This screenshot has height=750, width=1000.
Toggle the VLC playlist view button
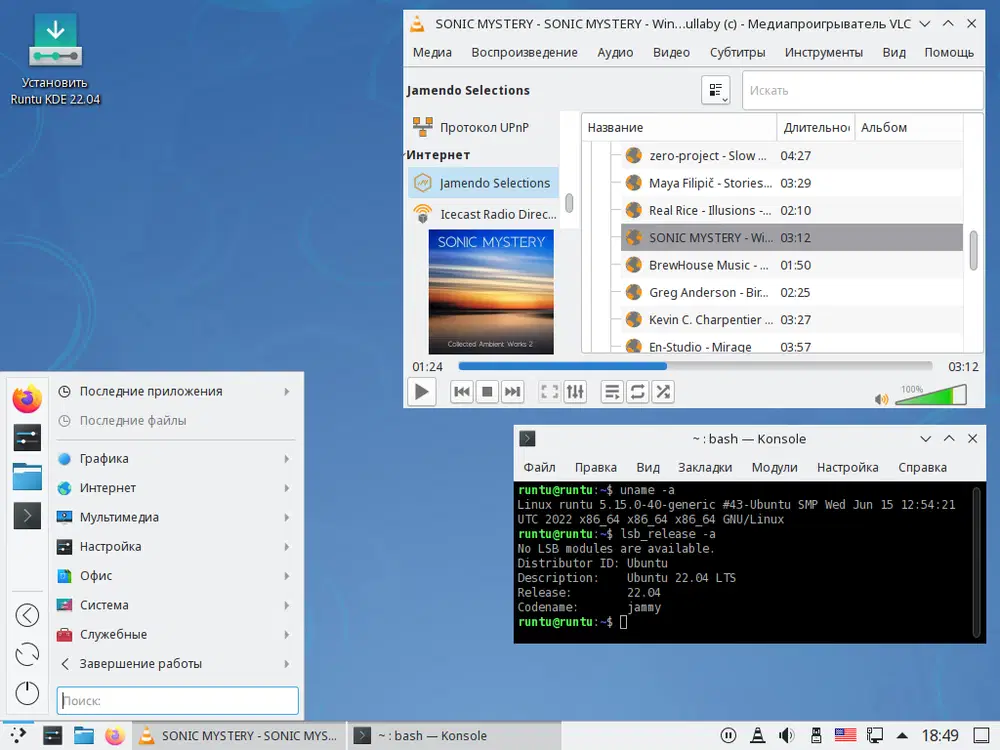click(612, 392)
